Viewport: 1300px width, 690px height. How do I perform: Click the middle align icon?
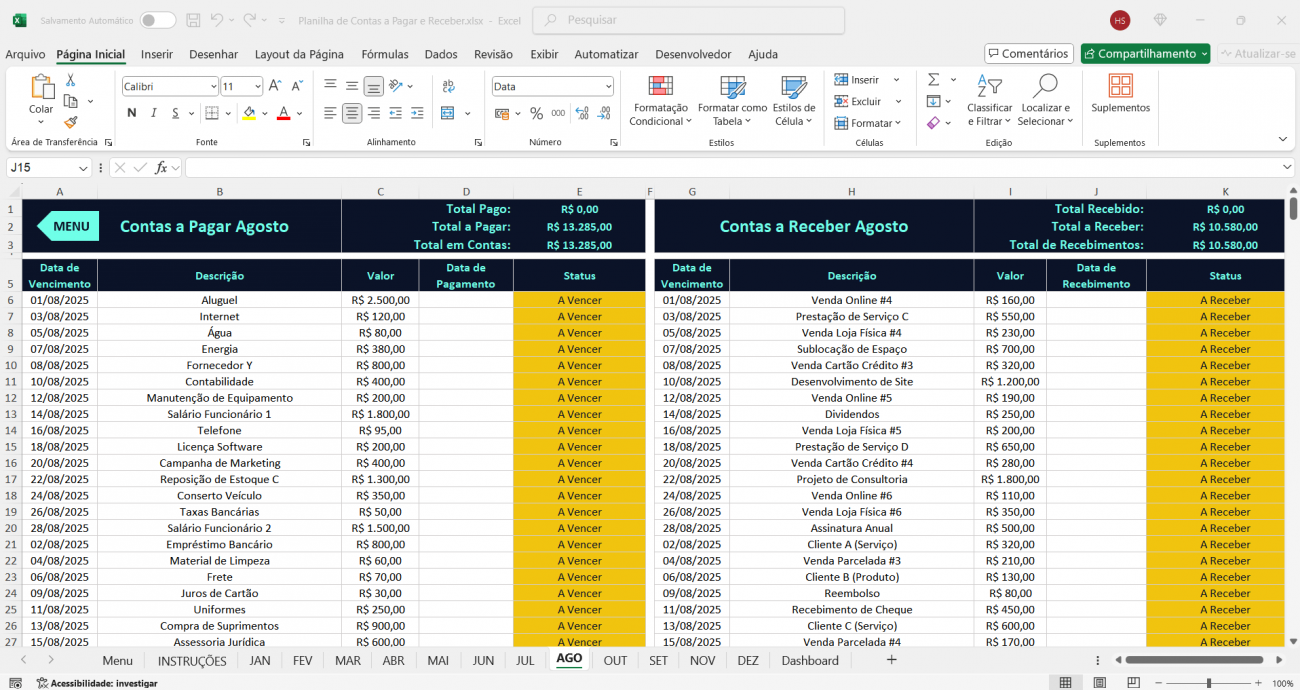pyautogui.click(x=352, y=86)
